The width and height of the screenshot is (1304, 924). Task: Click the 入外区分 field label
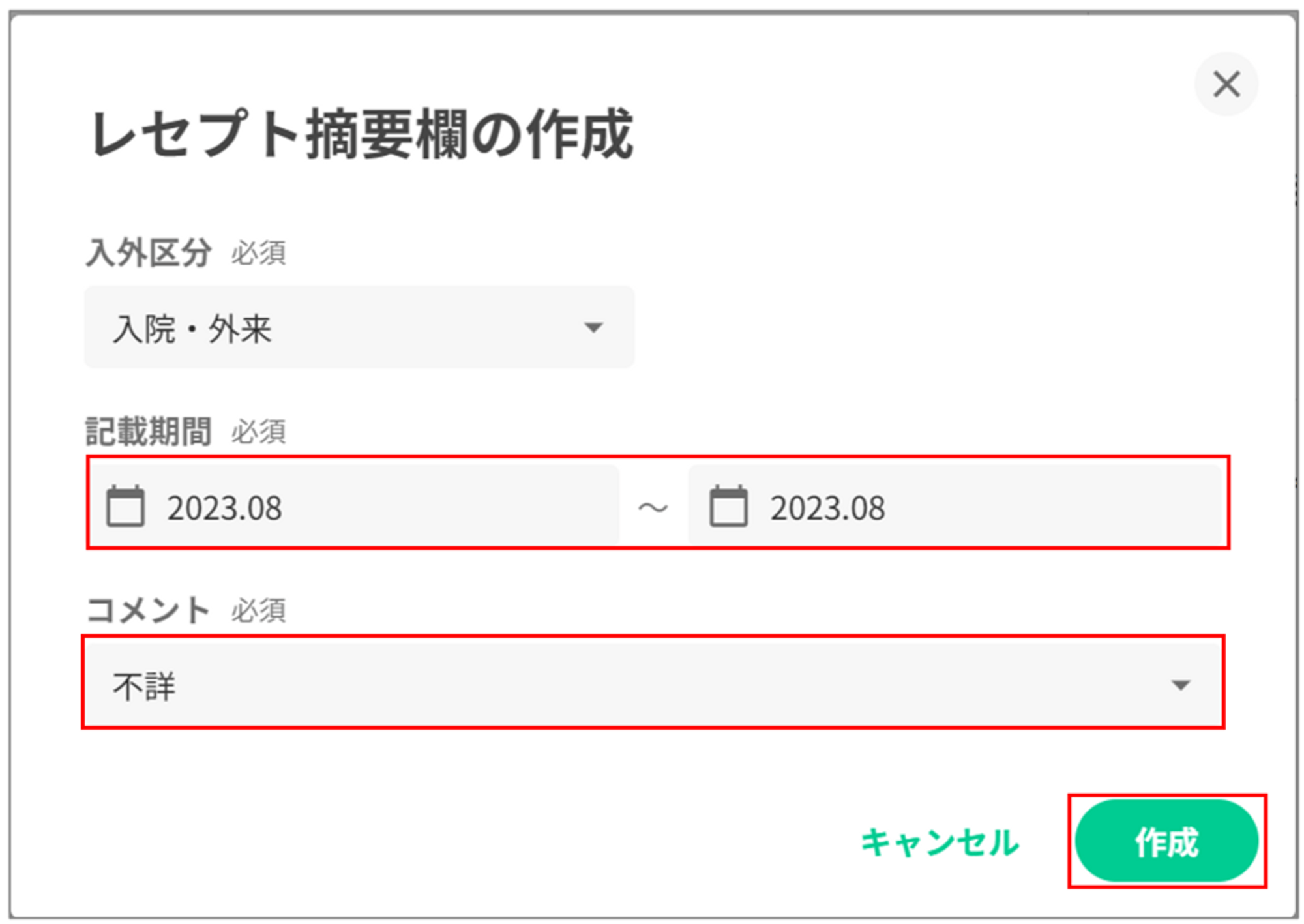click(149, 252)
